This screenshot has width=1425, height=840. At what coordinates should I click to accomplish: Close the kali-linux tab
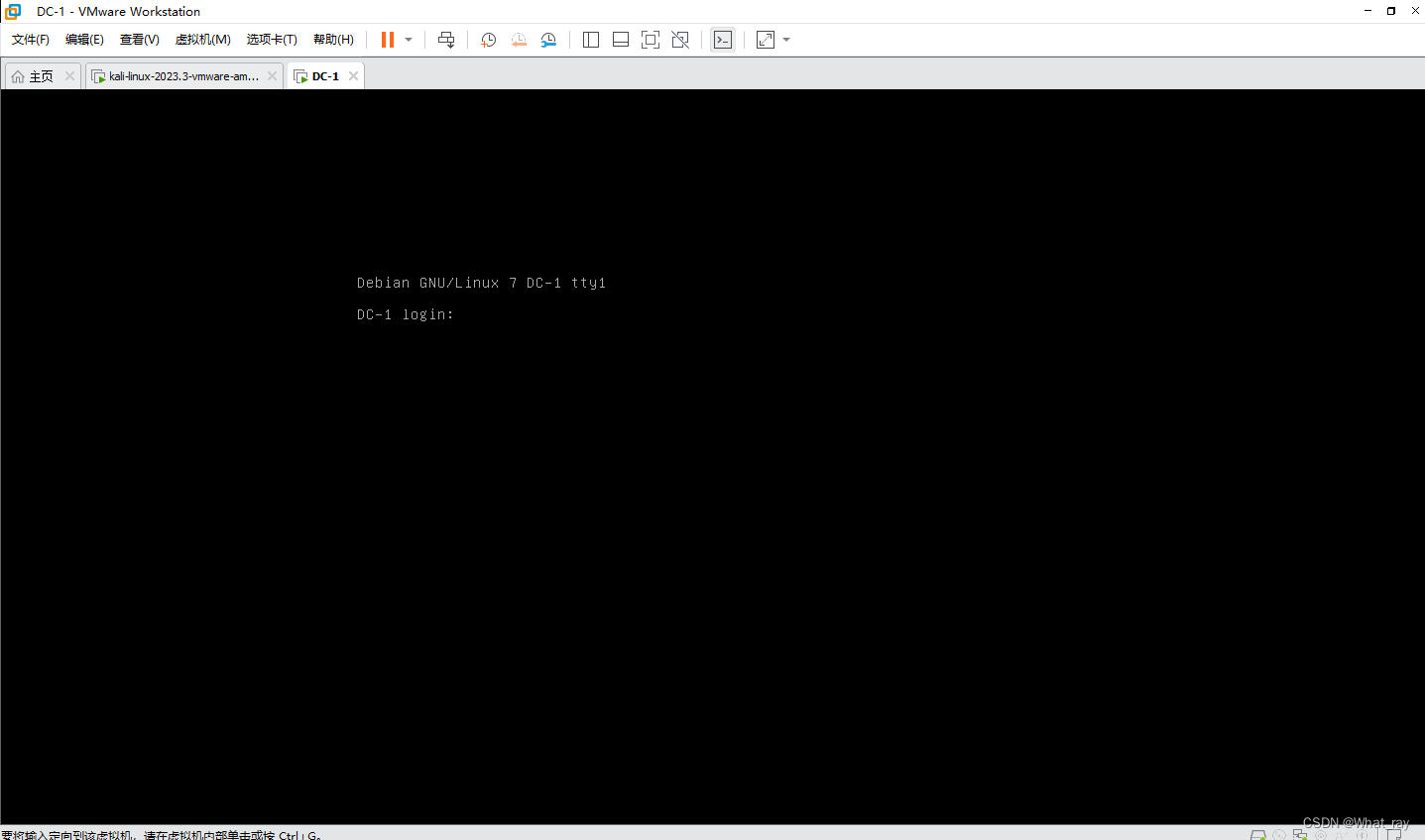(x=272, y=76)
